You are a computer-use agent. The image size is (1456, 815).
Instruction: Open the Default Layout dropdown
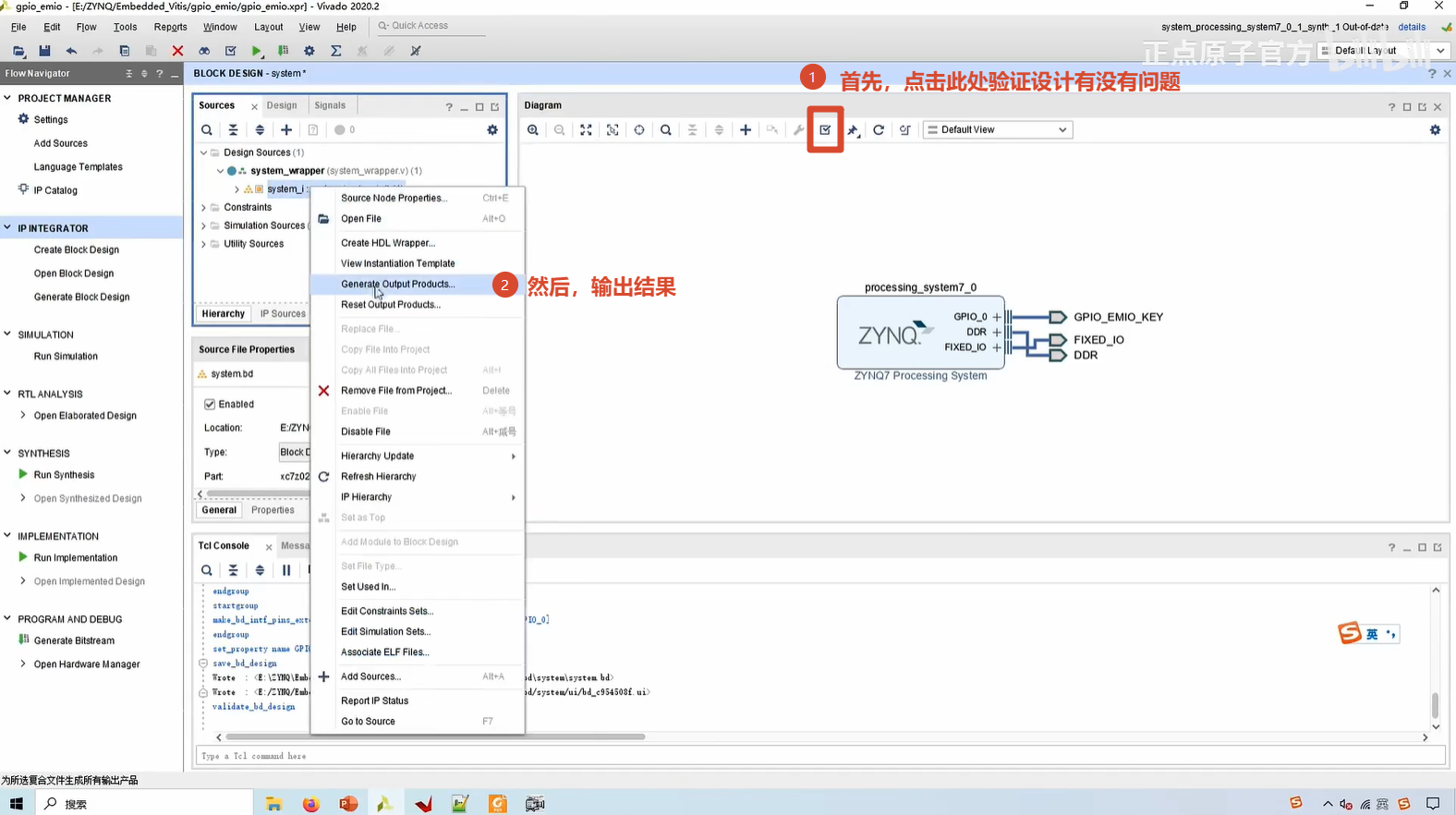pyautogui.click(x=1383, y=51)
